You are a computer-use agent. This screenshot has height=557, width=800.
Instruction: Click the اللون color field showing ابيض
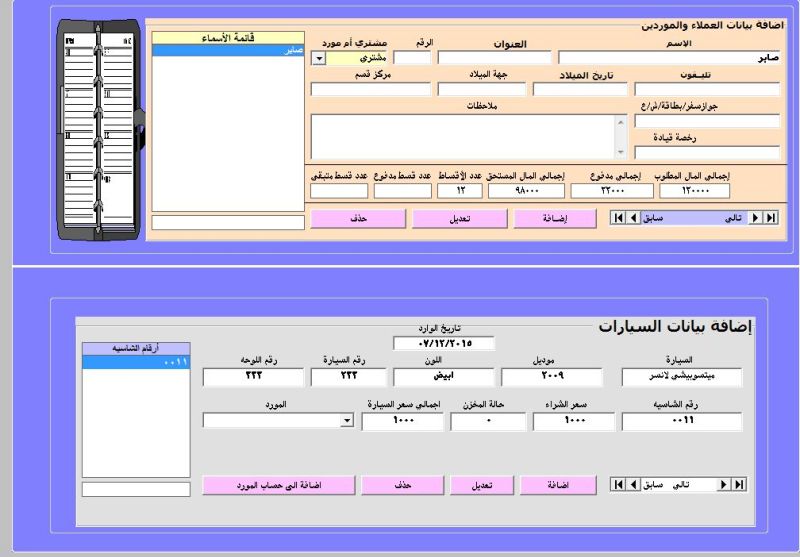pos(443,377)
